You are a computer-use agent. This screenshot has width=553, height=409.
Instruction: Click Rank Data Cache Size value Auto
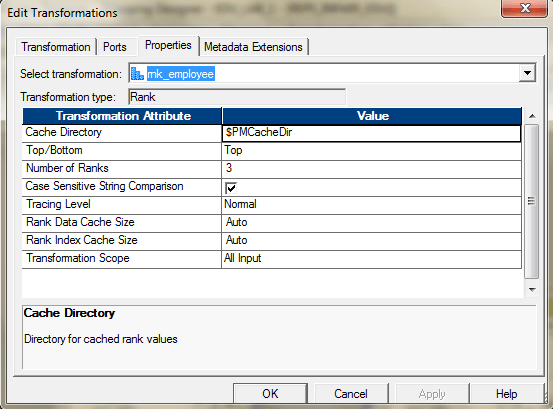[371, 224]
